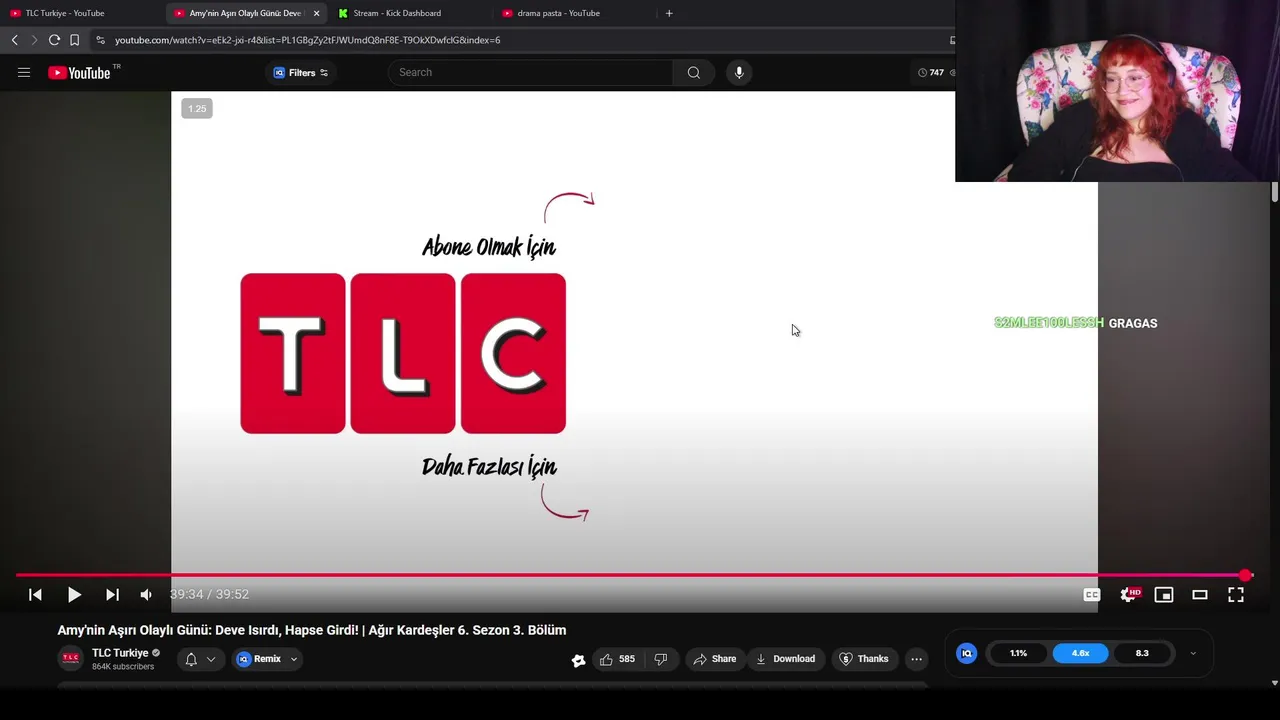This screenshot has width=1280, height=720.
Task: Like the video with 585 likes
Action: tap(617, 659)
